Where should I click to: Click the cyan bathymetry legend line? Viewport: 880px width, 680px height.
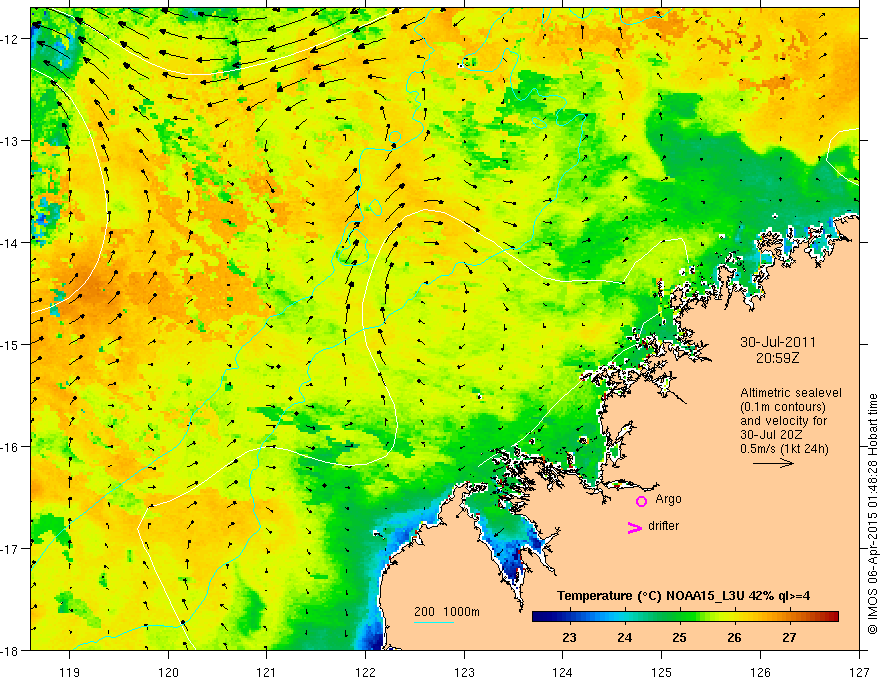(x=433, y=622)
